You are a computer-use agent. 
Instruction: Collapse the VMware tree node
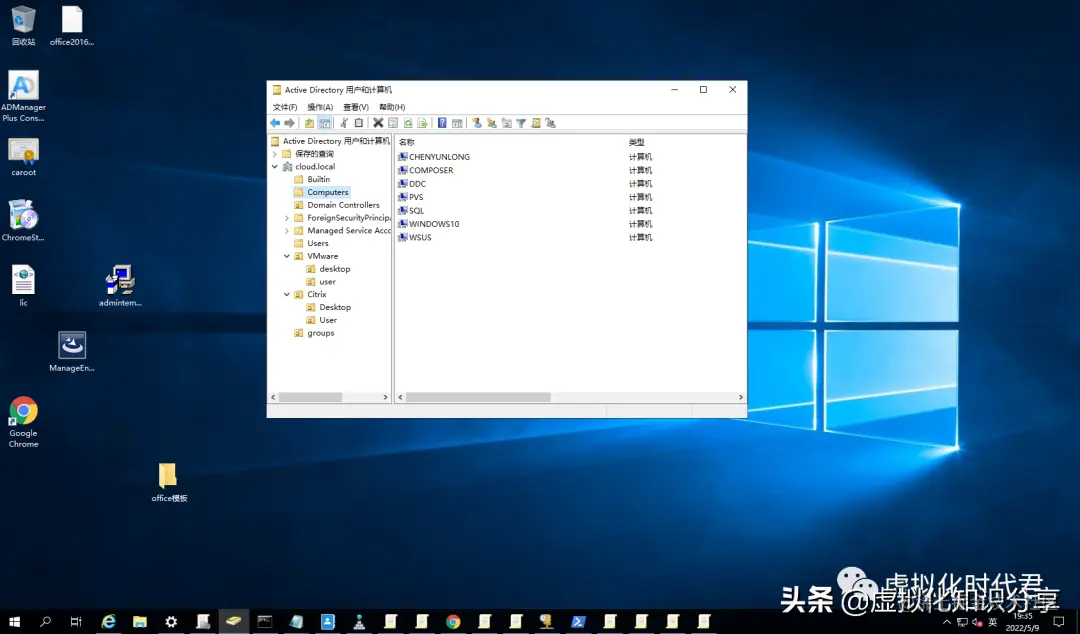tap(286, 255)
